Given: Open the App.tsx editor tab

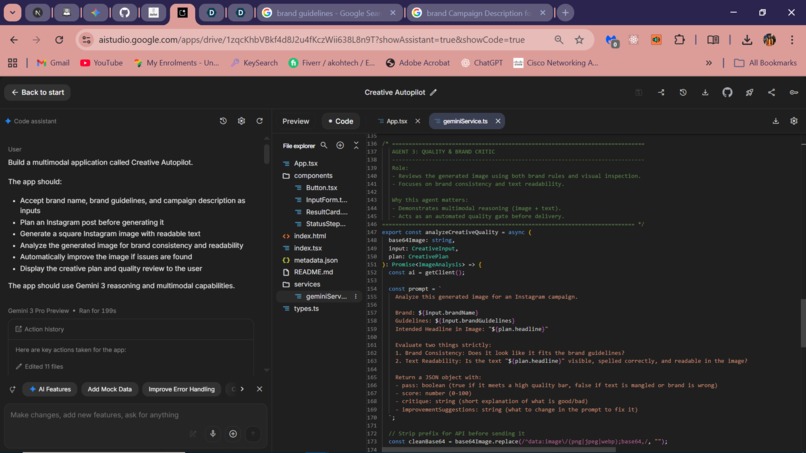Looking at the screenshot, I should 396,121.
